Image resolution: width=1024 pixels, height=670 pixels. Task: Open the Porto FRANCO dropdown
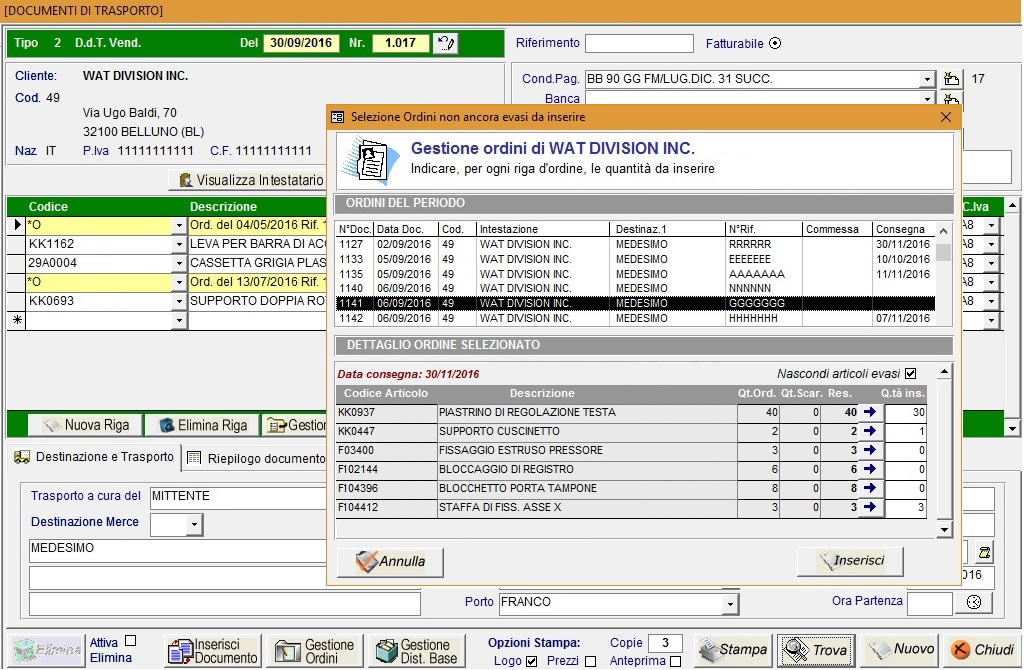(730, 604)
